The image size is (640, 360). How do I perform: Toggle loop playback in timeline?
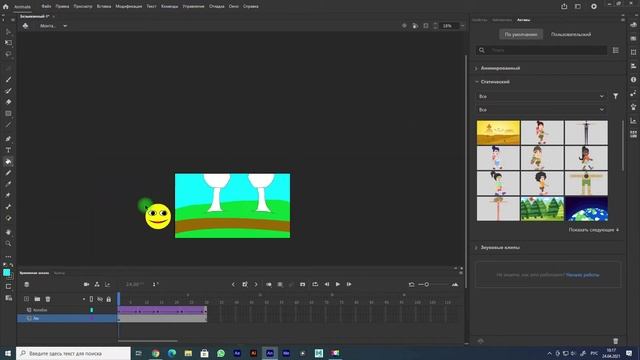315,284
